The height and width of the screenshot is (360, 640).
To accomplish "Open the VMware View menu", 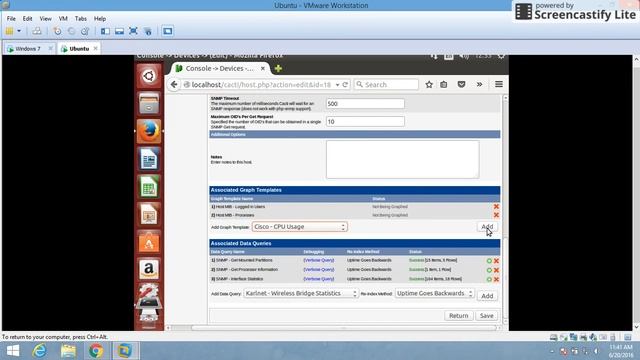I will pyautogui.click(x=45, y=19).
